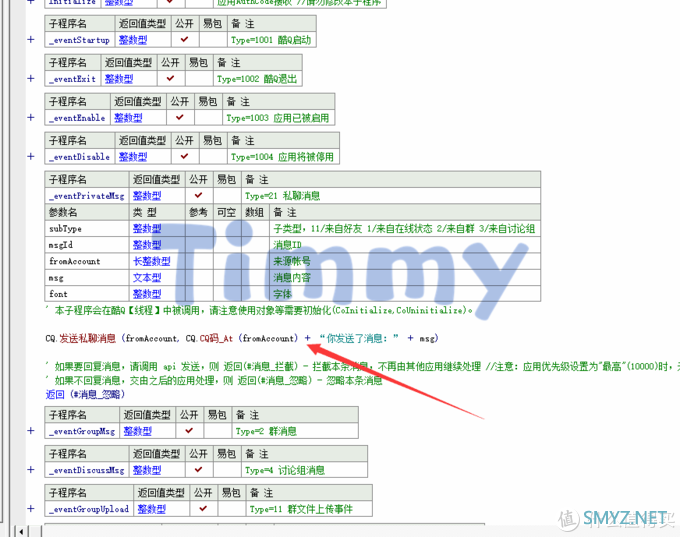Select the fromAccount parameter name cell
Screen dimensions: 680x537
[87, 261]
